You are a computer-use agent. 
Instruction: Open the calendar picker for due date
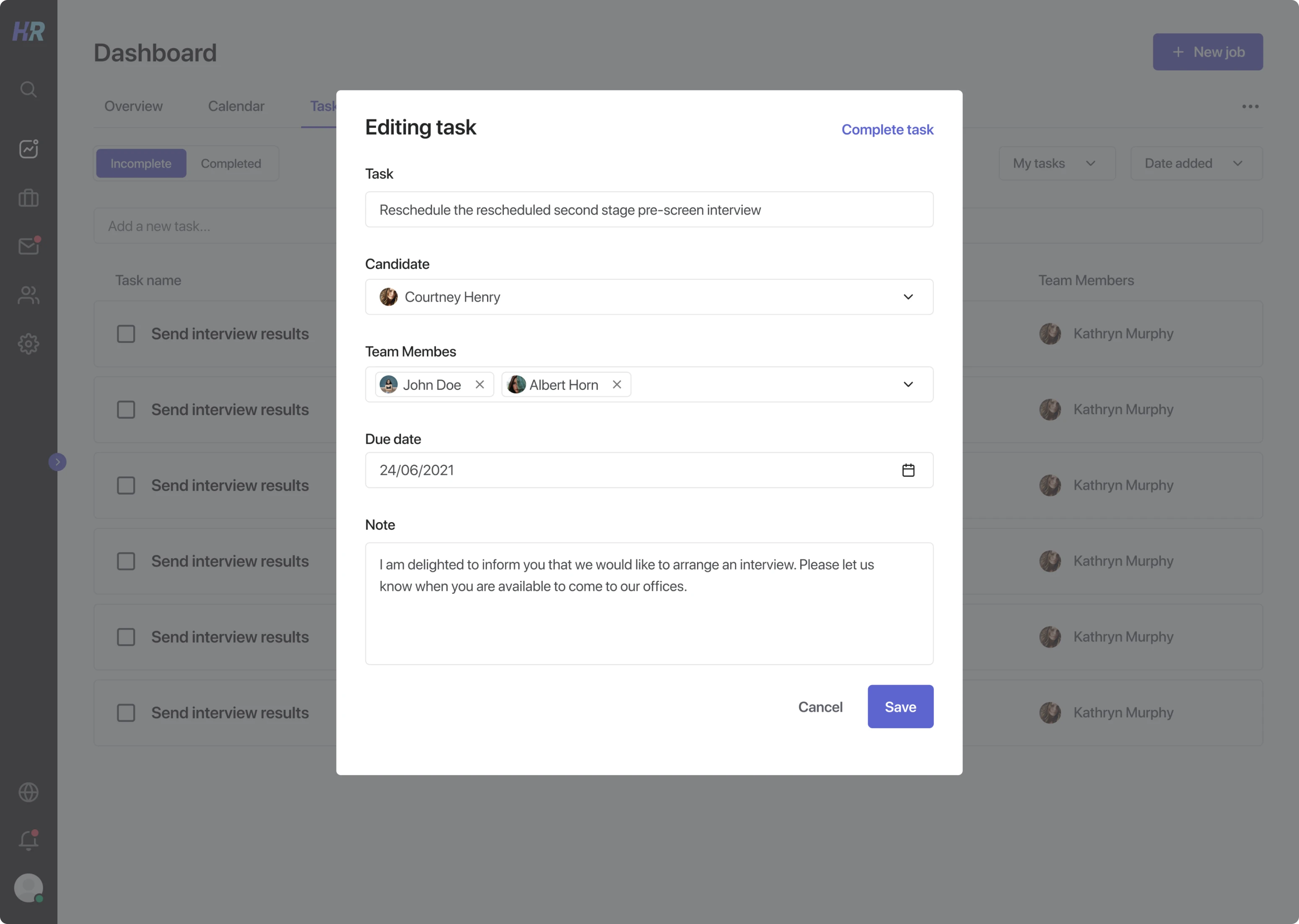908,470
